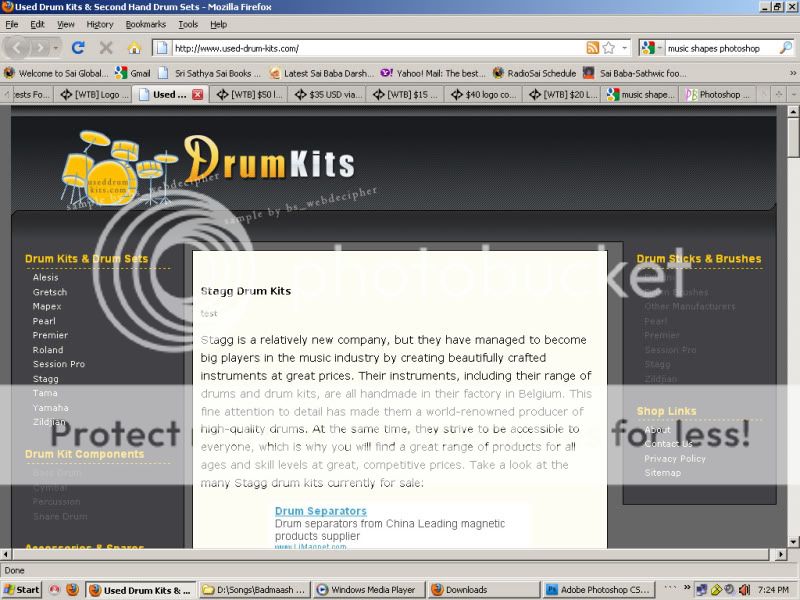
Task: Open the File menu
Action: coord(12,24)
